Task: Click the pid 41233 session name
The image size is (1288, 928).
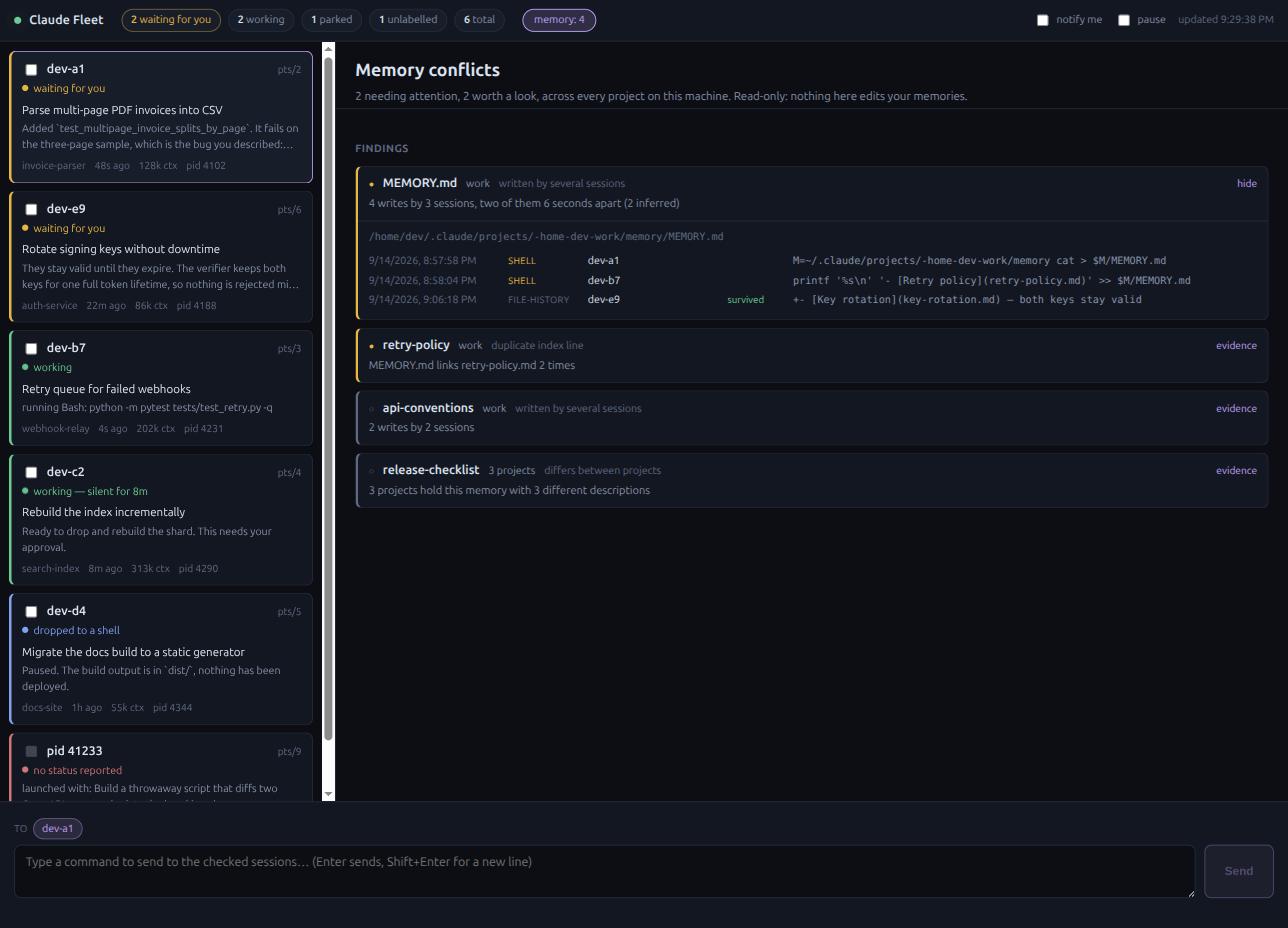Action: (x=74, y=751)
